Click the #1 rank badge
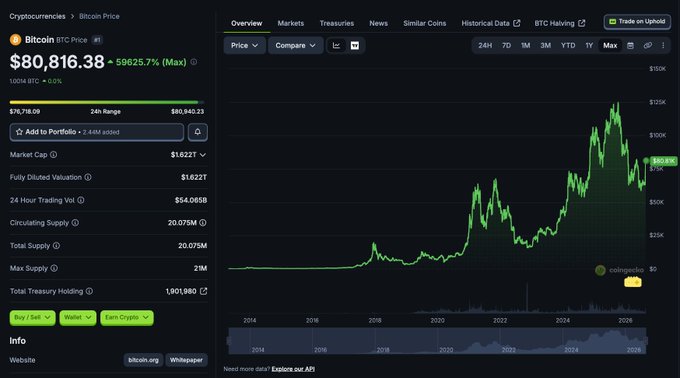Image resolution: width=680 pixels, height=378 pixels. pos(97,40)
